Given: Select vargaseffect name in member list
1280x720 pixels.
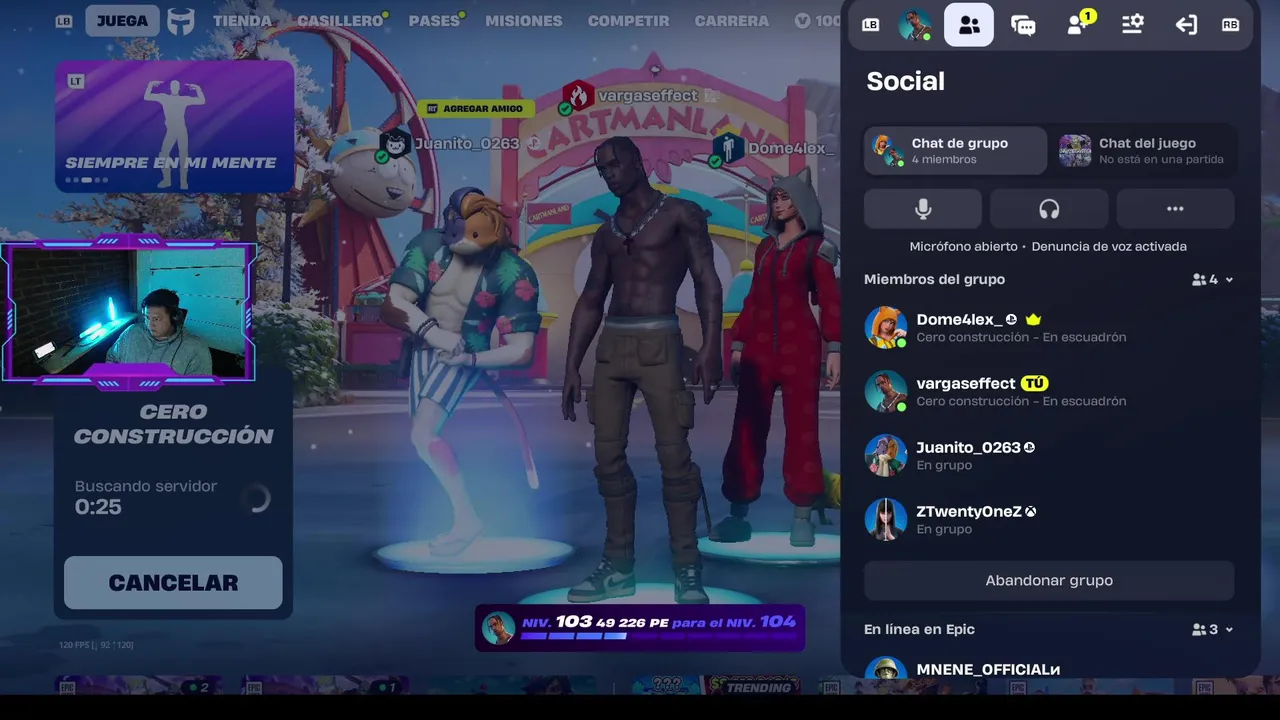Looking at the screenshot, I should coord(965,384).
